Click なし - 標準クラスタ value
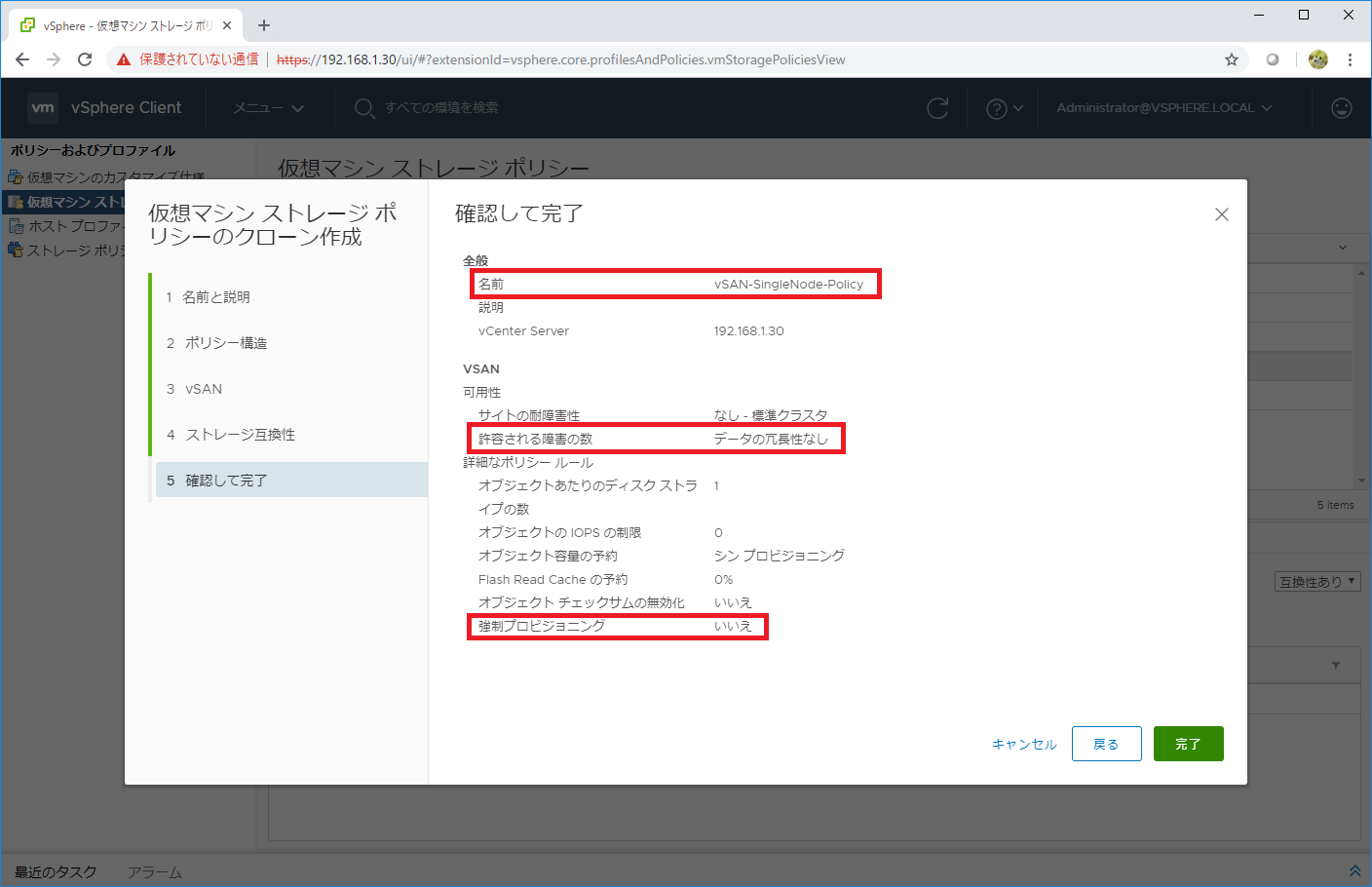 tap(770, 415)
